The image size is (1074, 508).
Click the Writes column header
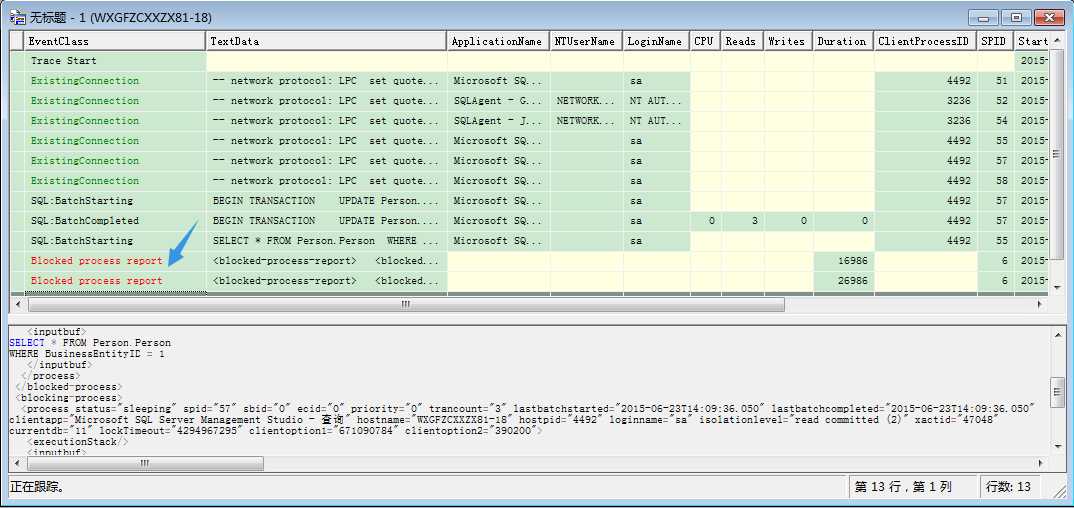[x=788, y=41]
